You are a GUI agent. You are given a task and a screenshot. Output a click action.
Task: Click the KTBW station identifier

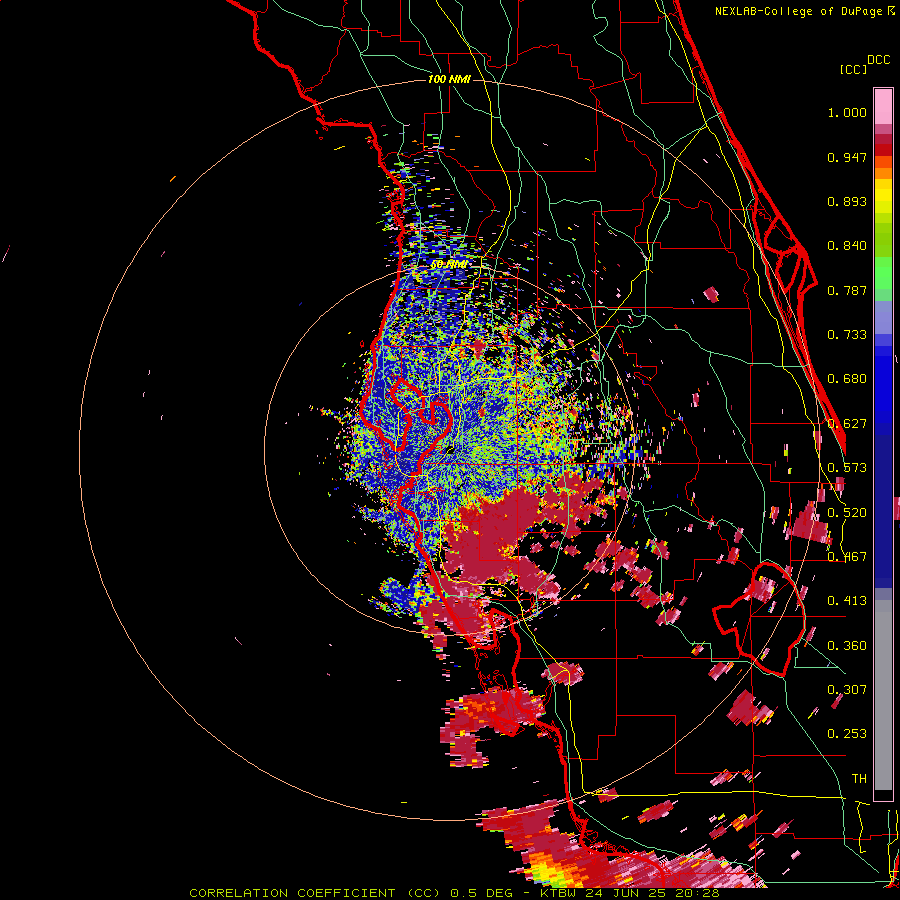pyautogui.click(x=560, y=893)
